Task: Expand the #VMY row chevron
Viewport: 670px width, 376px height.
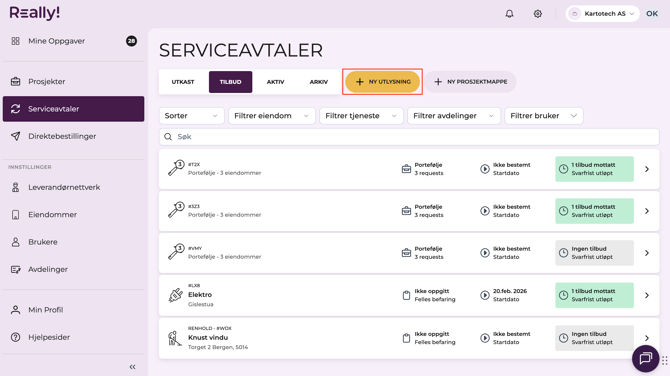Action: (647, 253)
